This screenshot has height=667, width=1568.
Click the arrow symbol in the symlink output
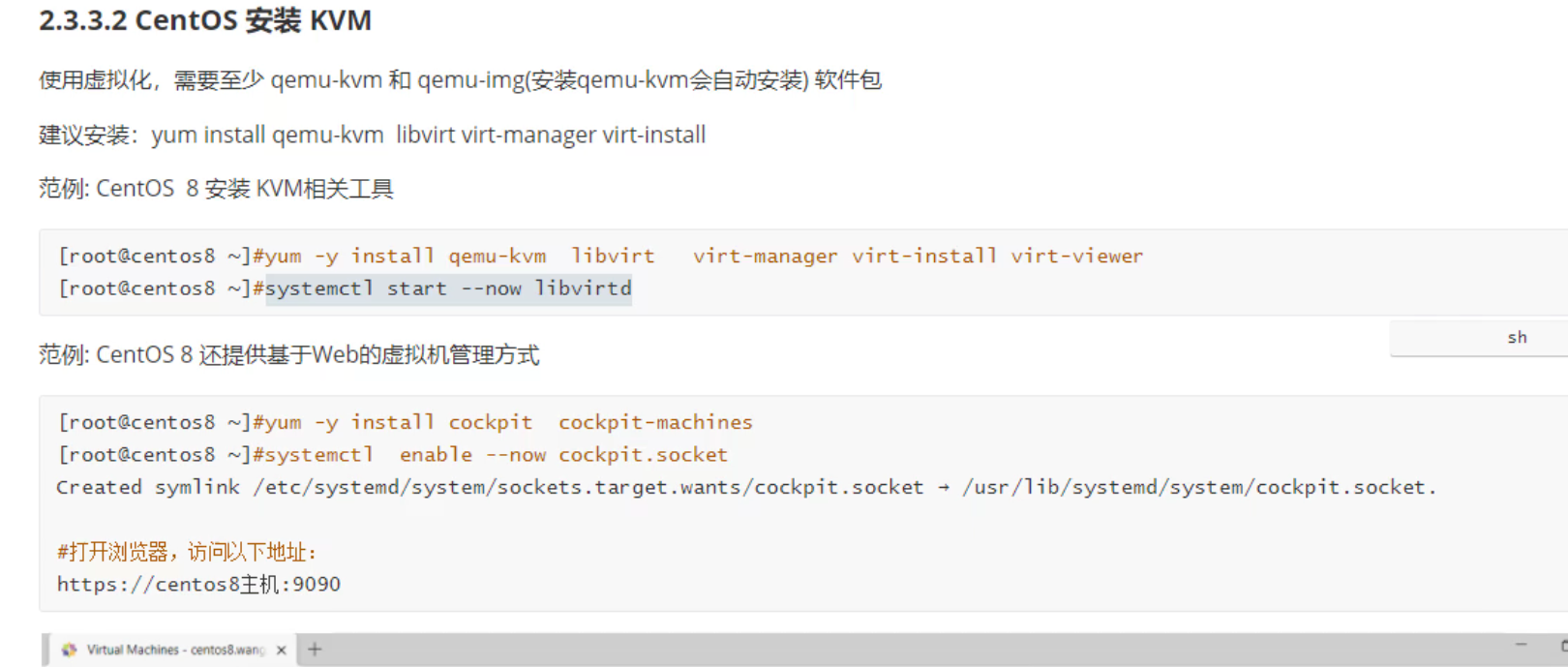tap(943, 487)
